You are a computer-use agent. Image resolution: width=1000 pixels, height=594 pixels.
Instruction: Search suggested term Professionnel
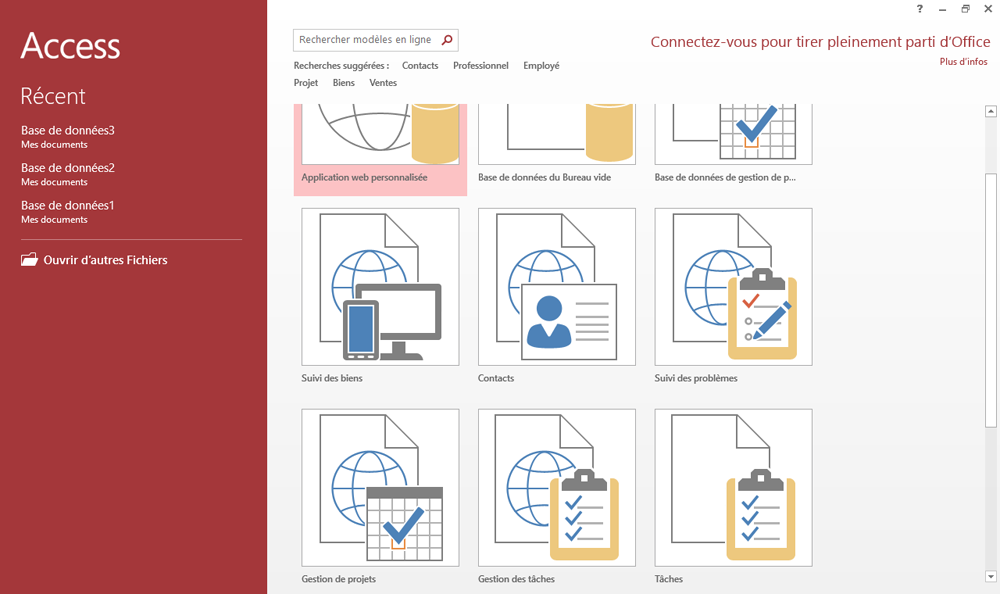(x=481, y=66)
